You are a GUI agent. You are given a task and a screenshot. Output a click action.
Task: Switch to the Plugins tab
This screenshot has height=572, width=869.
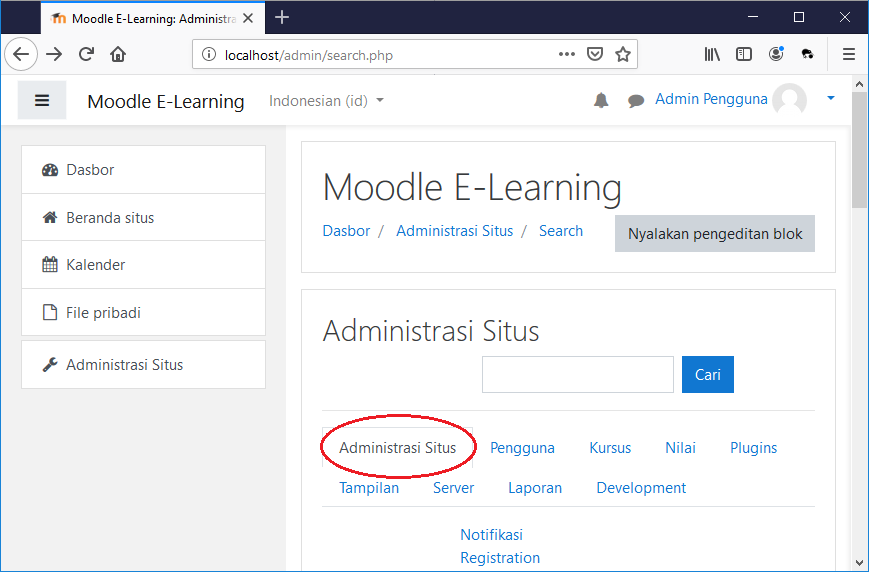[x=754, y=447]
